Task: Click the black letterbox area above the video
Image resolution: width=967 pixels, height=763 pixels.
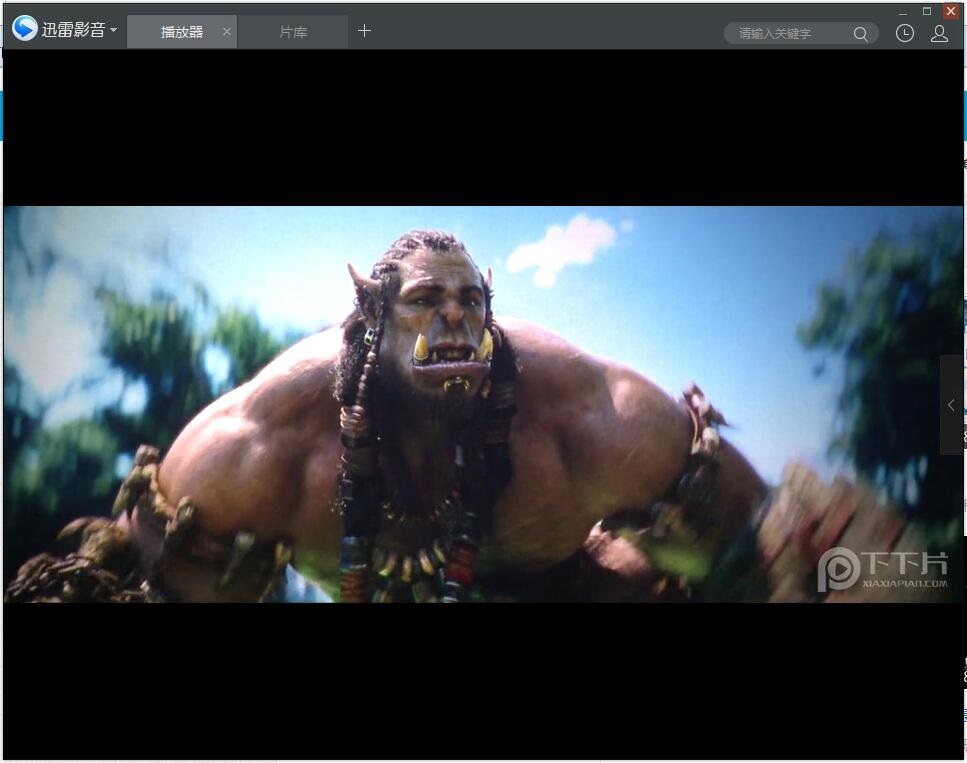Action: (x=480, y=127)
